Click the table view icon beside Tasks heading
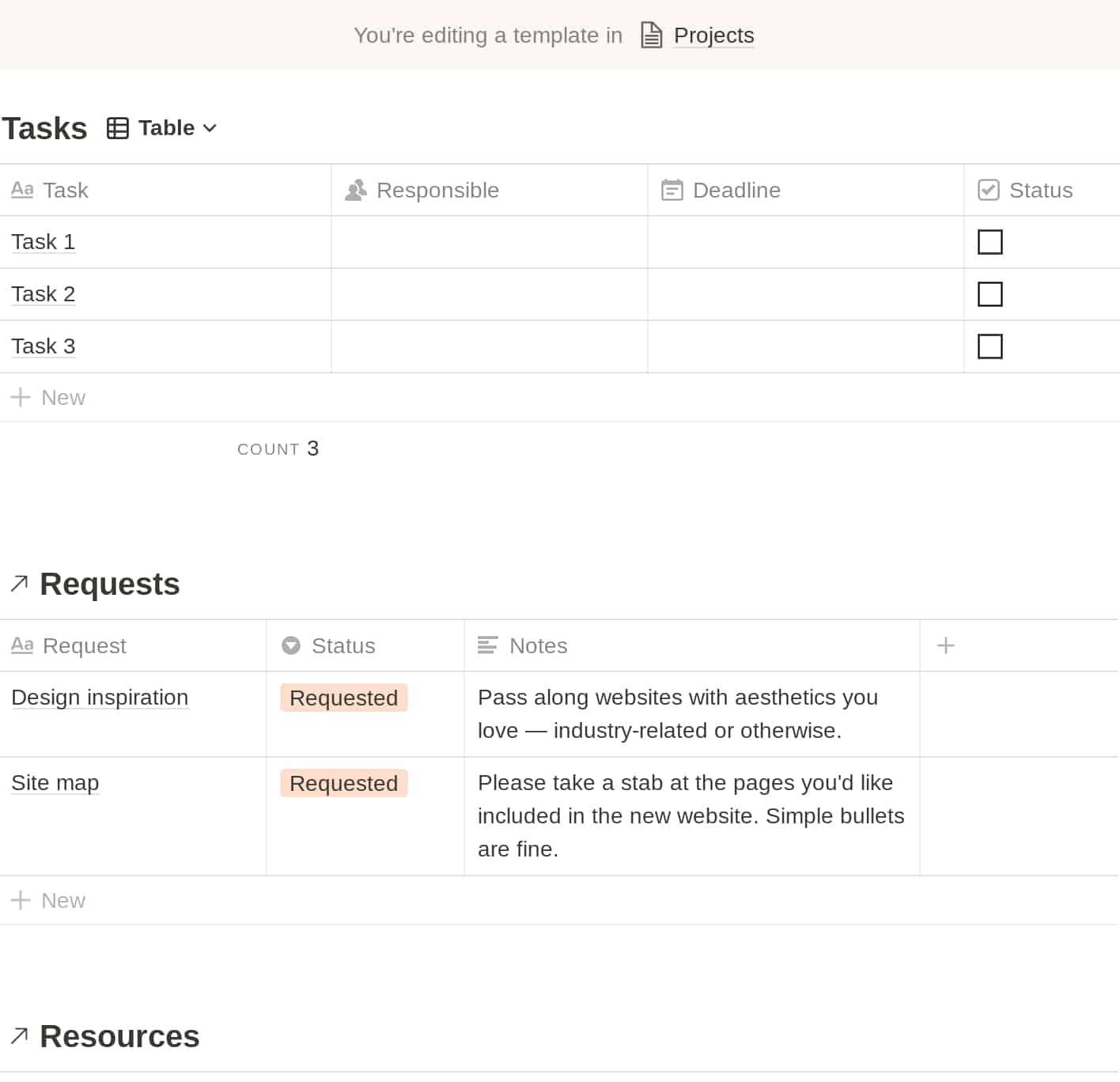The width and height of the screenshot is (1120, 1082). [116, 127]
